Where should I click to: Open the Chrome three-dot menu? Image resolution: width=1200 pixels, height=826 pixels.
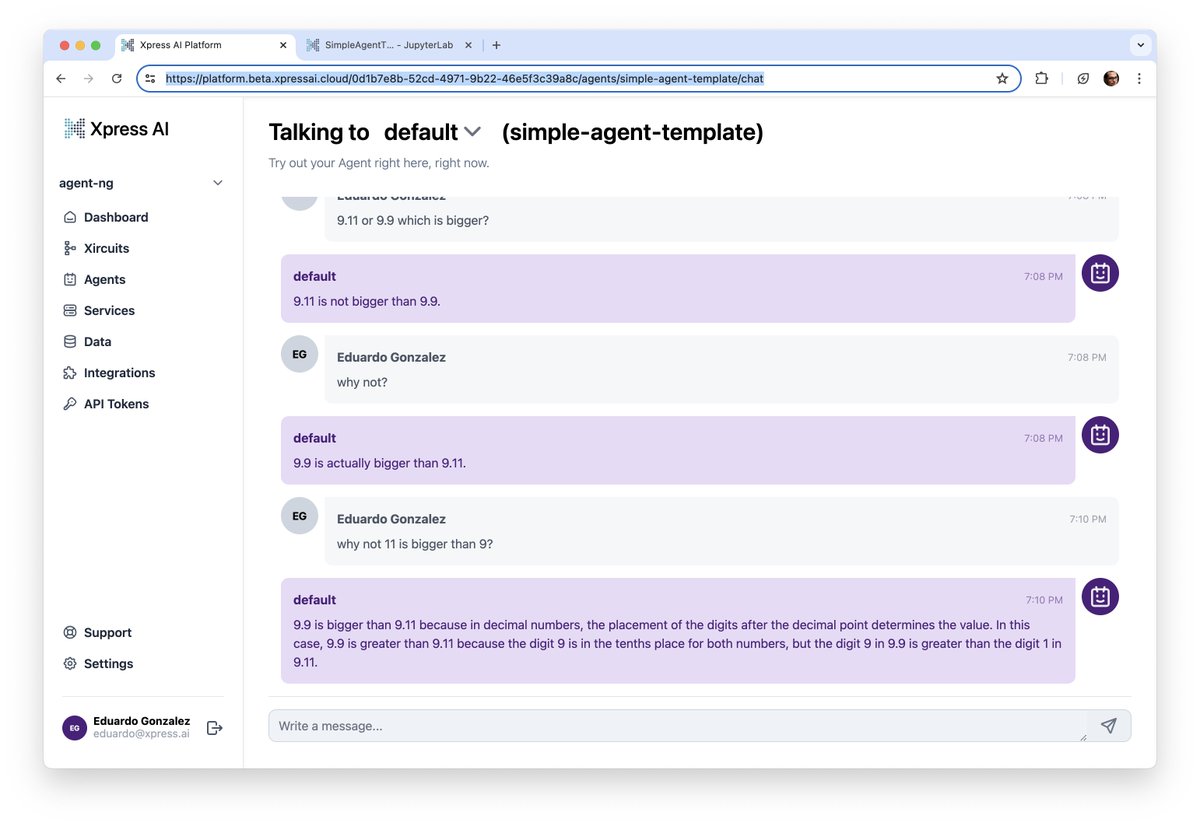tap(1139, 78)
